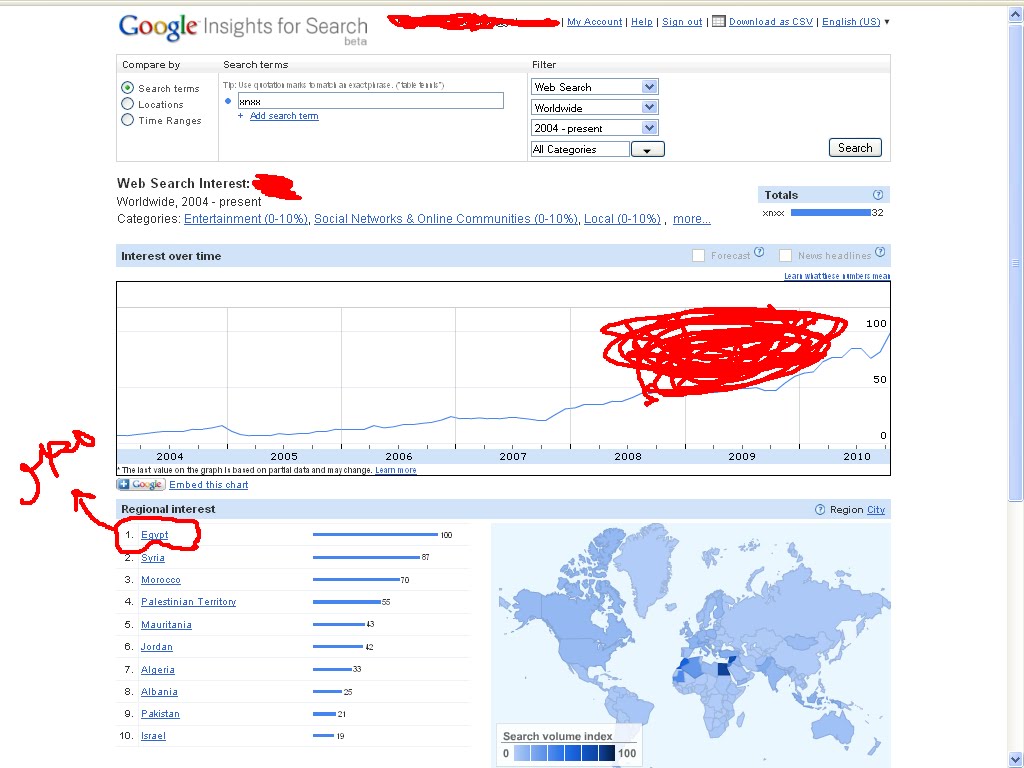The image size is (1024, 768).
Task: Click Download as CSV link
Action: (x=771, y=22)
